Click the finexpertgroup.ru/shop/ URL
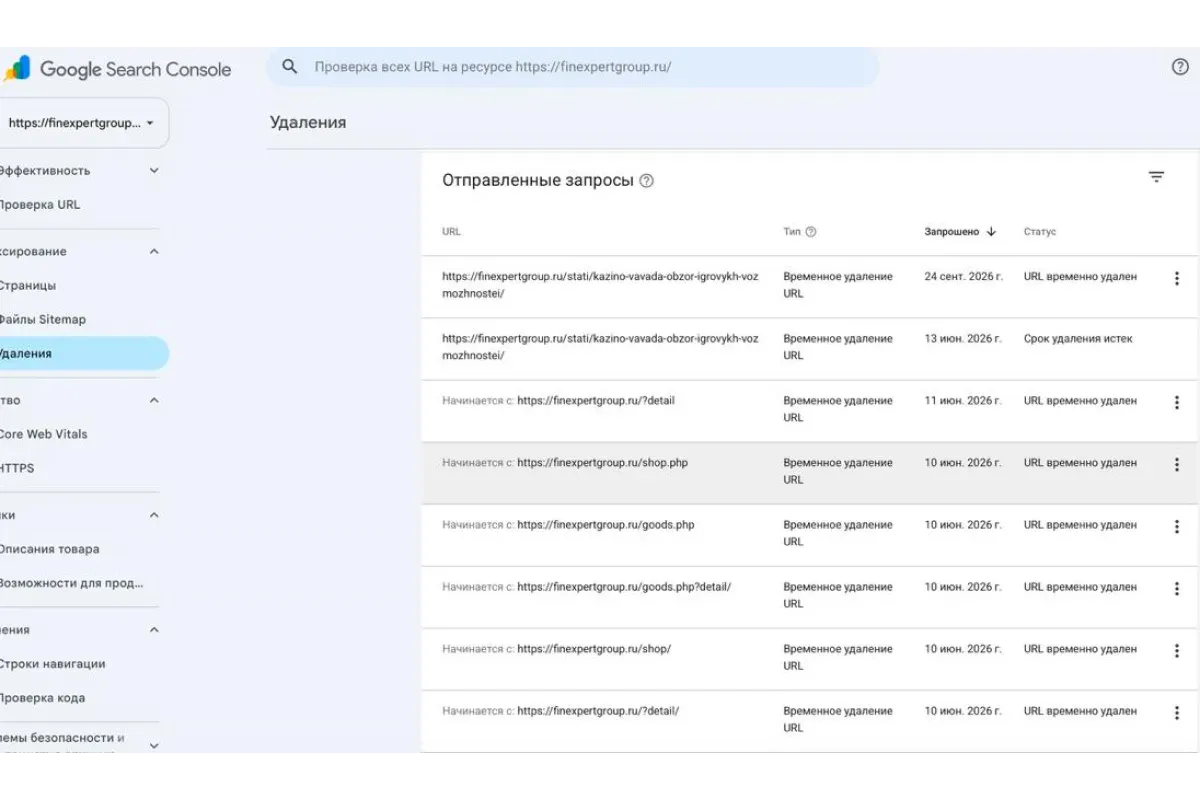Screen dimensions: 1200x800 [x=594, y=649]
